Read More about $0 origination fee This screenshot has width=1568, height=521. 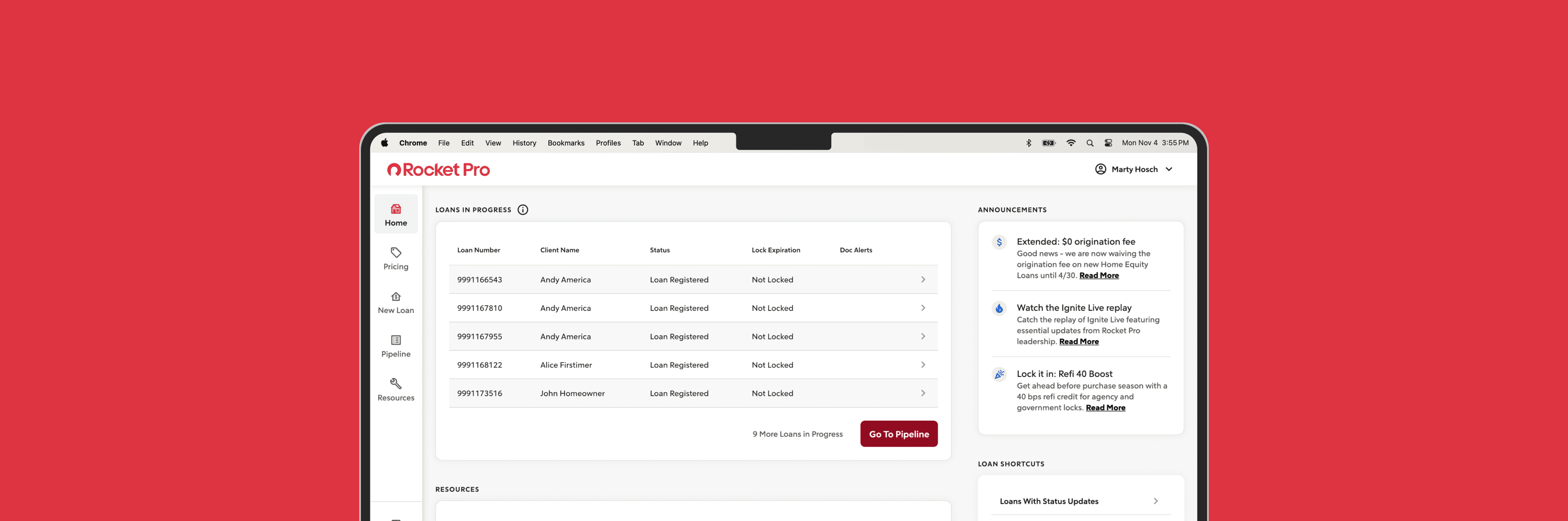click(x=1099, y=275)
